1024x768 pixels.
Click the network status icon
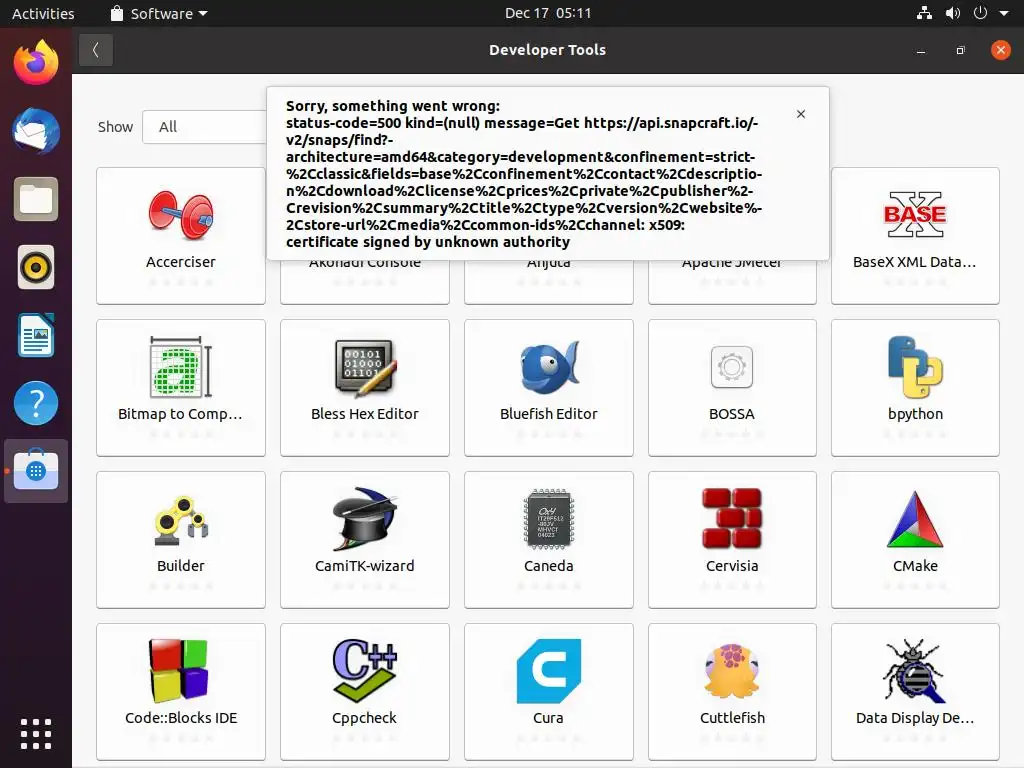pyautogui.click(x=924, y=13)
